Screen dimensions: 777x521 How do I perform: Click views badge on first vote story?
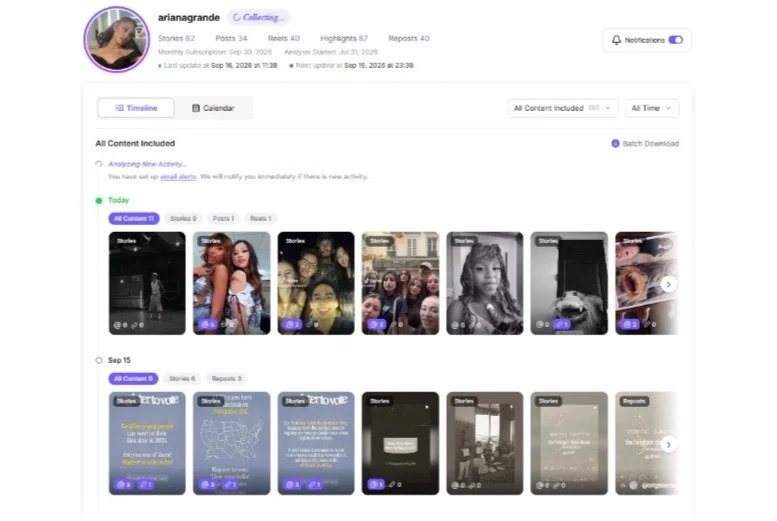coord(124,485)
